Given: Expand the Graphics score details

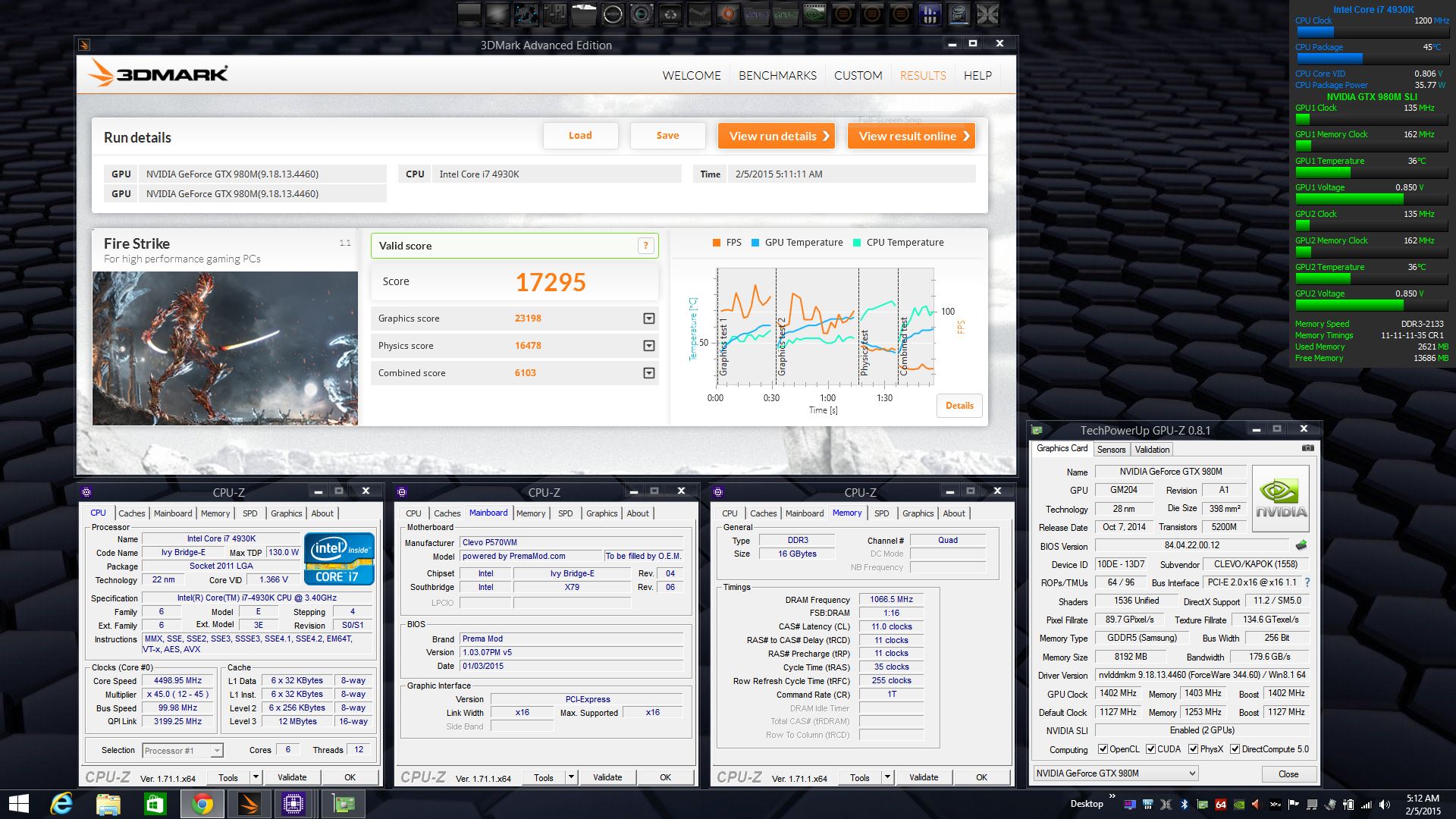Looking at the screenshot, I should pos(649,318).
